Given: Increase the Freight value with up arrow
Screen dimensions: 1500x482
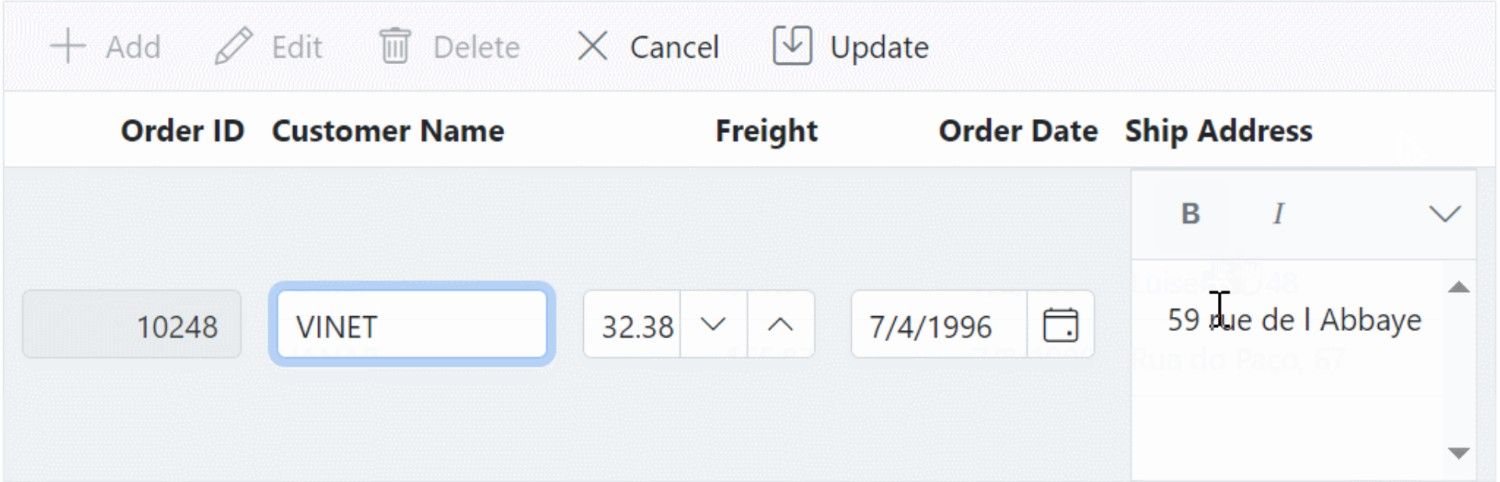Looking at the screenshot, I should coord(781,325).
